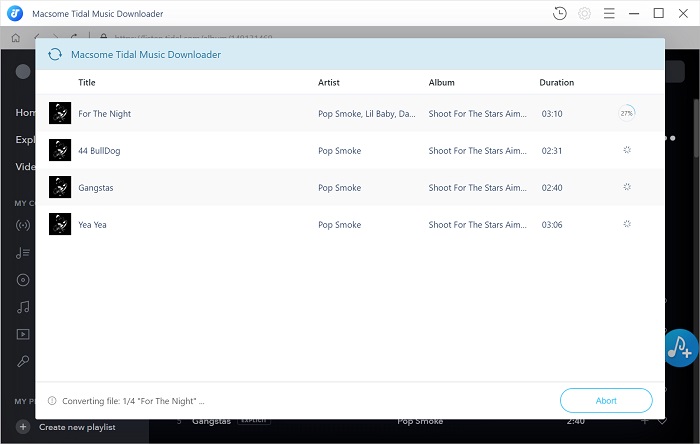Select the 44 BullDog track title
Screen dimensions: 700x444
pos(99,151)
